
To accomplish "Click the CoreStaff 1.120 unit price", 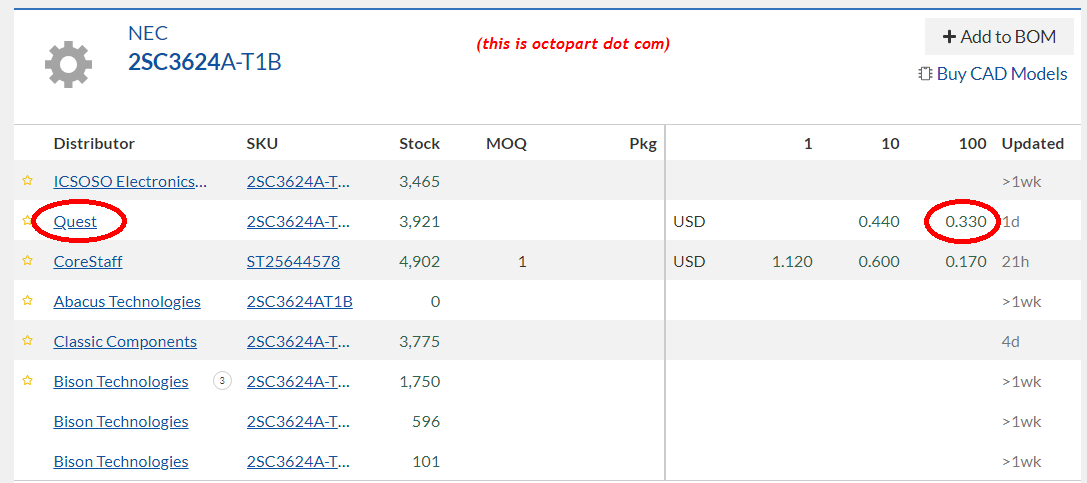I will click(792, 262).
